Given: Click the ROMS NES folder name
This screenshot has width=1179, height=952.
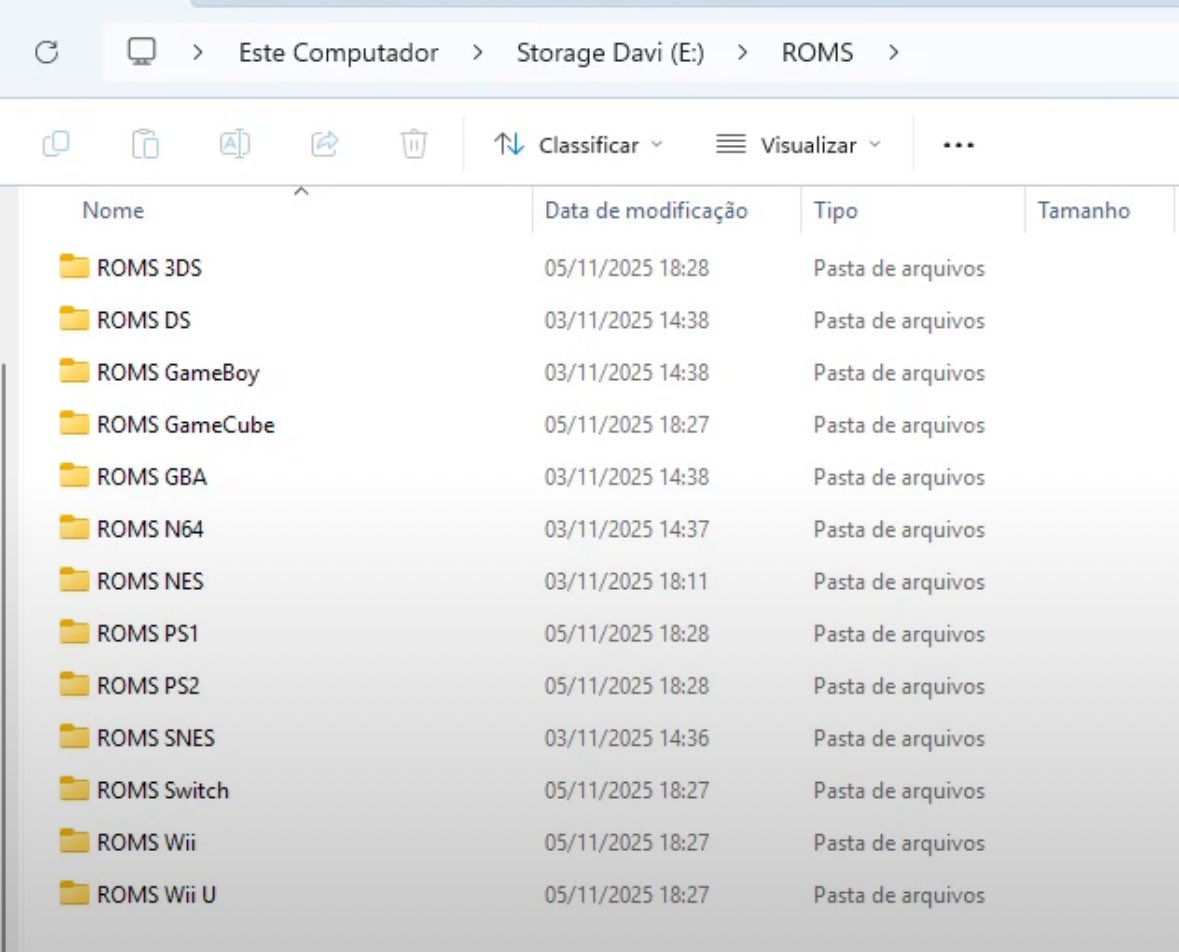Looking at the screenshot, I should click(x=150, y=581).
